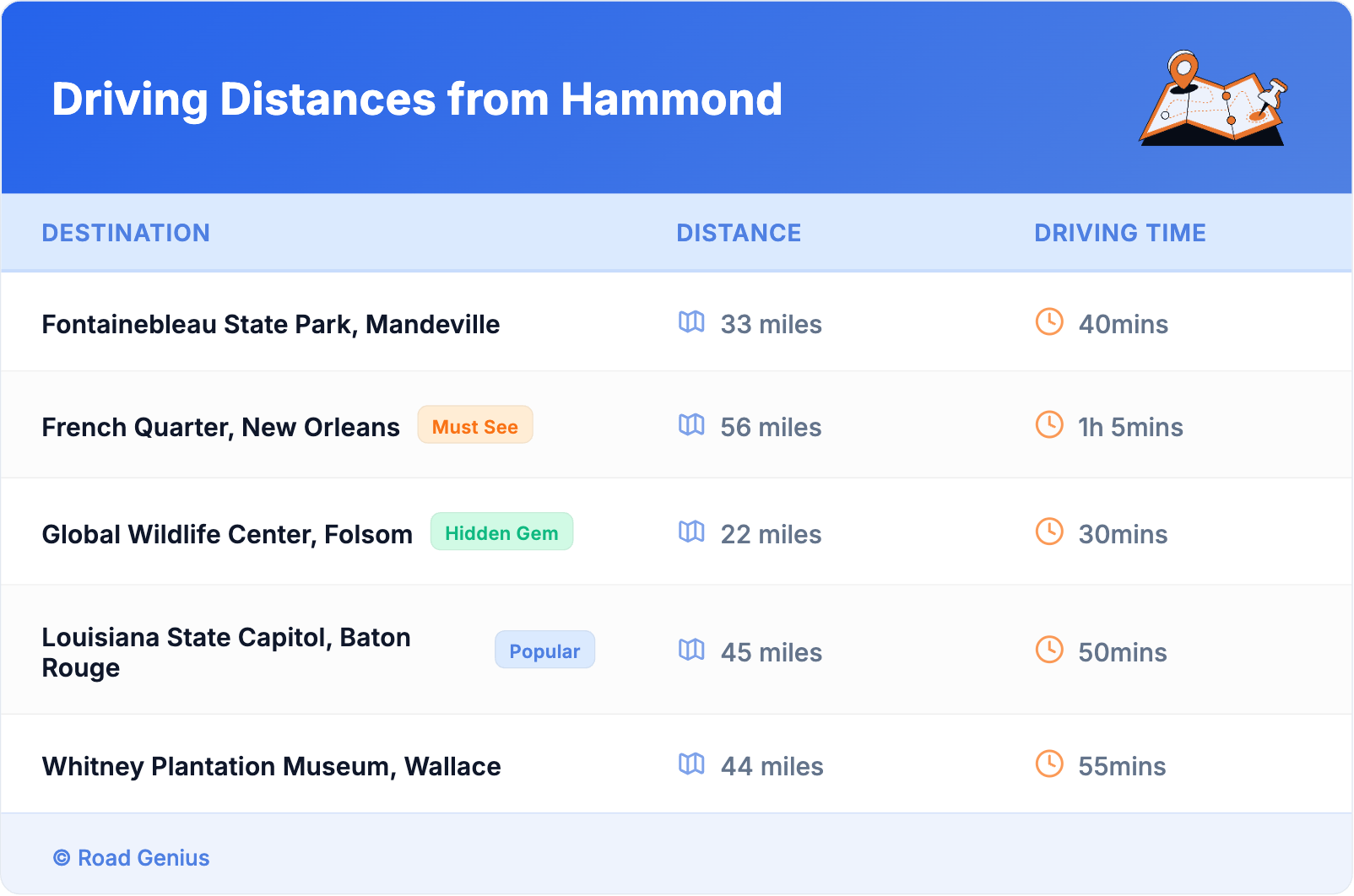Click the Distance column header

point(739,233)
